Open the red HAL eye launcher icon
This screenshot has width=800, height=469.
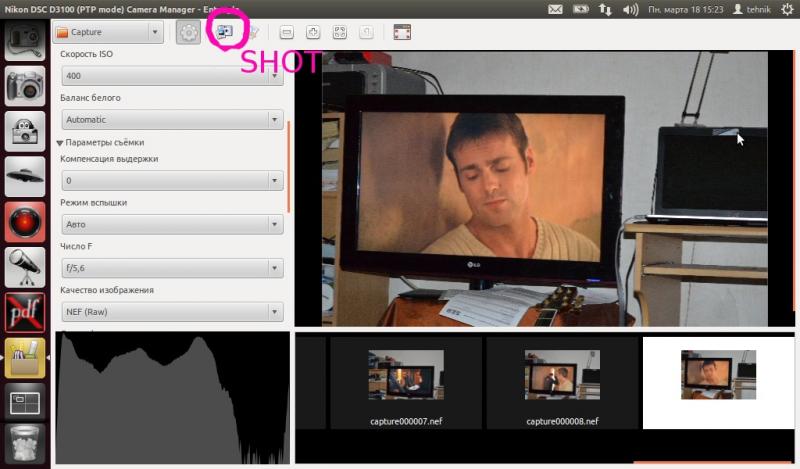24,222
